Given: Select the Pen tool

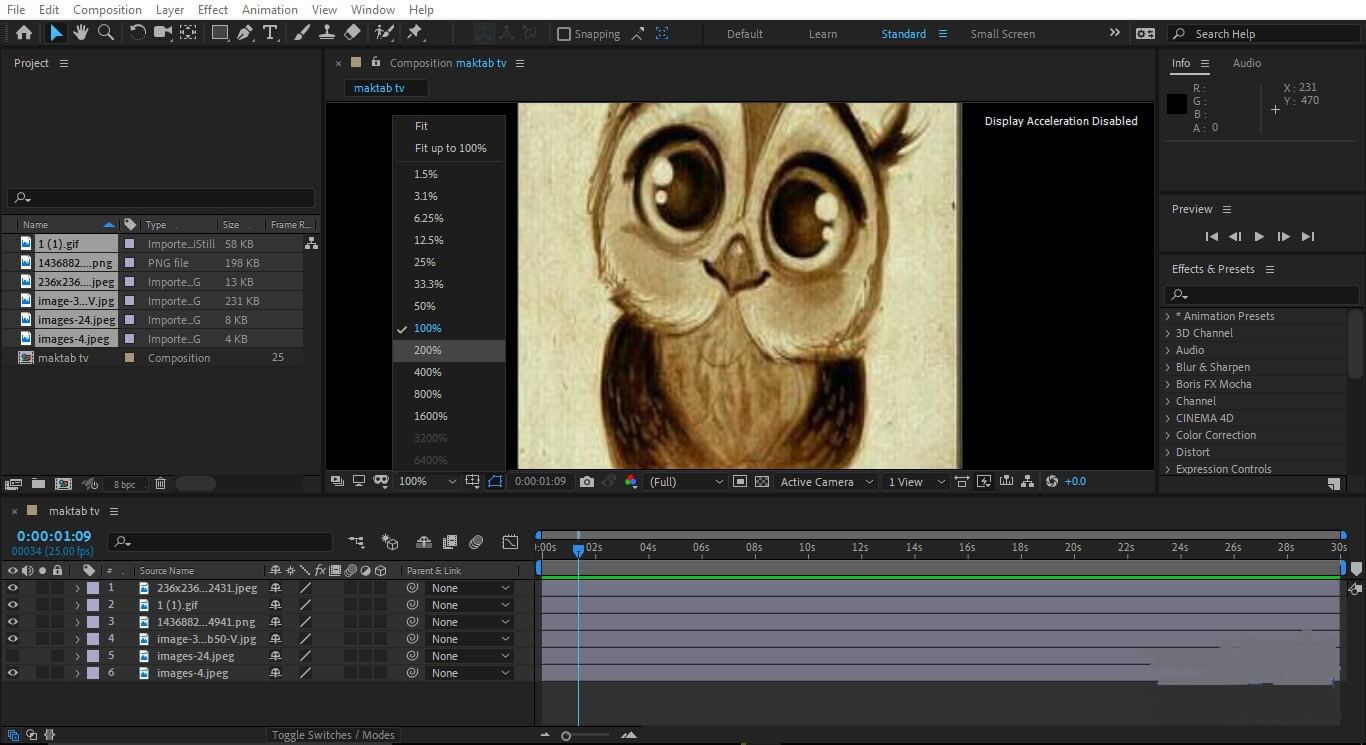Looking at the screenshot, I should pos(245,33).
